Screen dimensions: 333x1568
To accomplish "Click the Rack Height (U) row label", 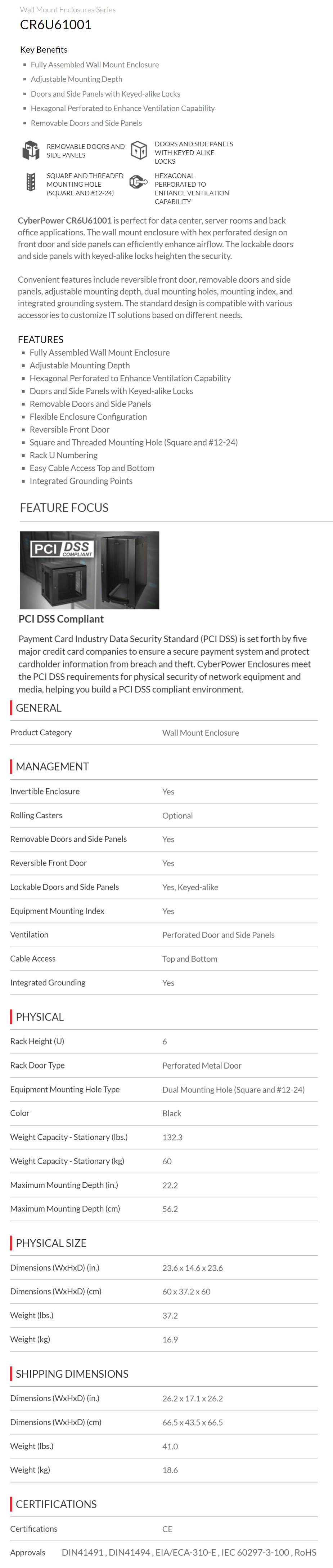I will coord(37,1041).
